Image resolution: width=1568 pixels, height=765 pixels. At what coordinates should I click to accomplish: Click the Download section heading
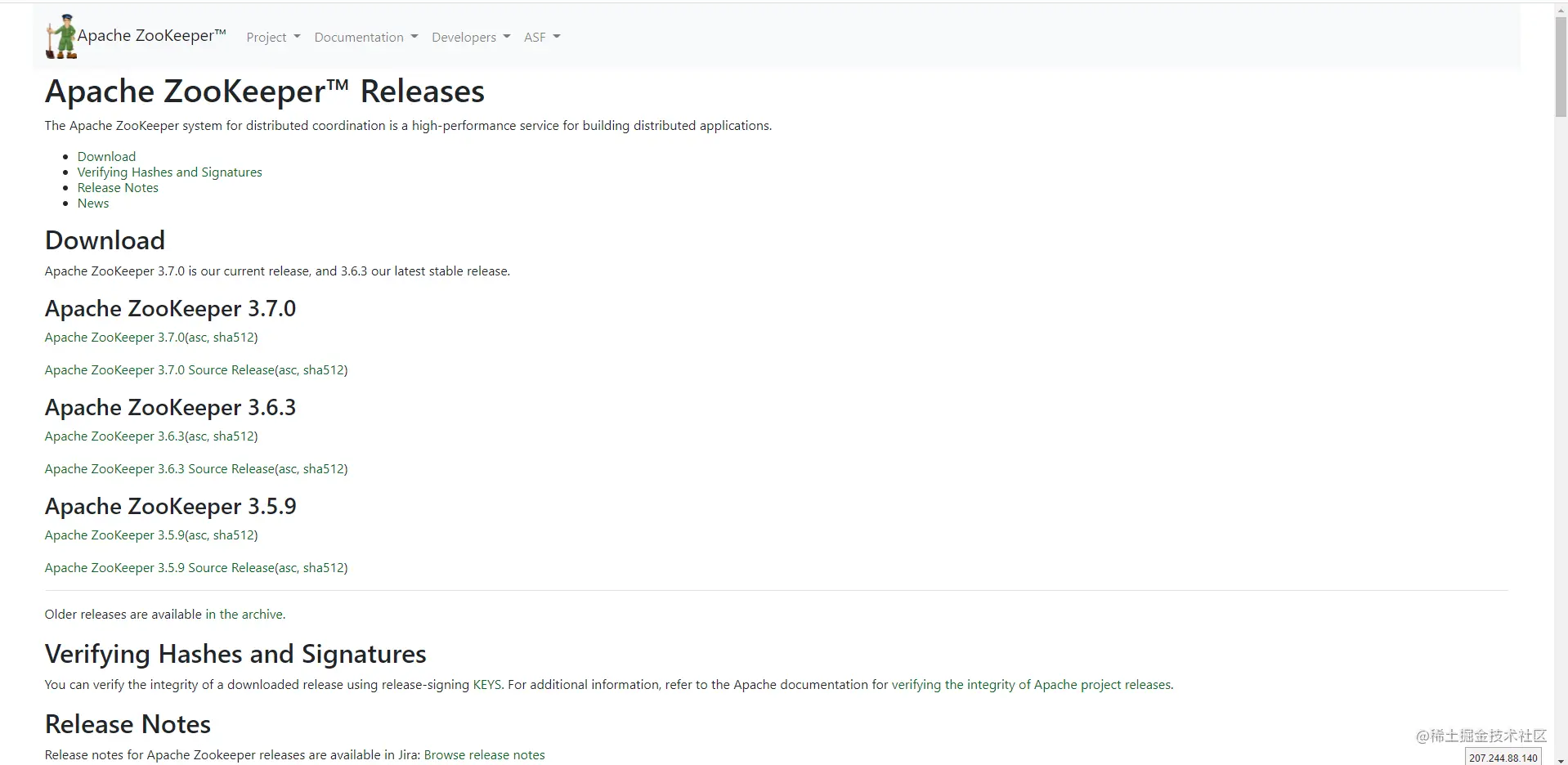105,239
